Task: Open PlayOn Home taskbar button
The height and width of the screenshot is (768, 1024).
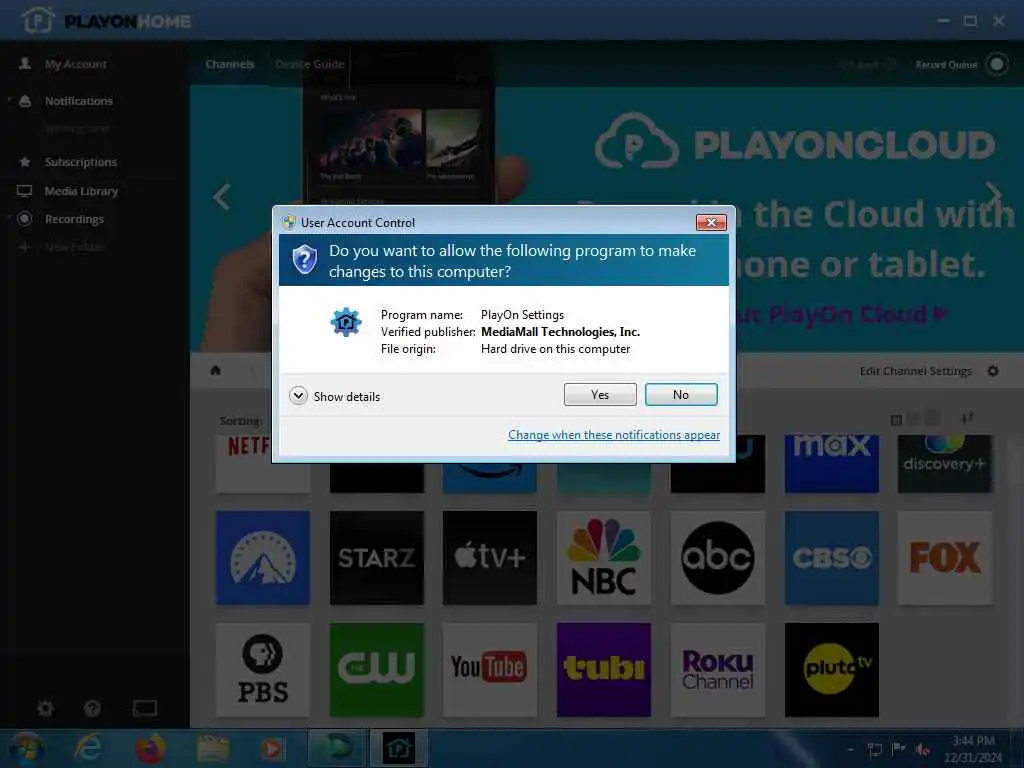Action: click(399, 748)
